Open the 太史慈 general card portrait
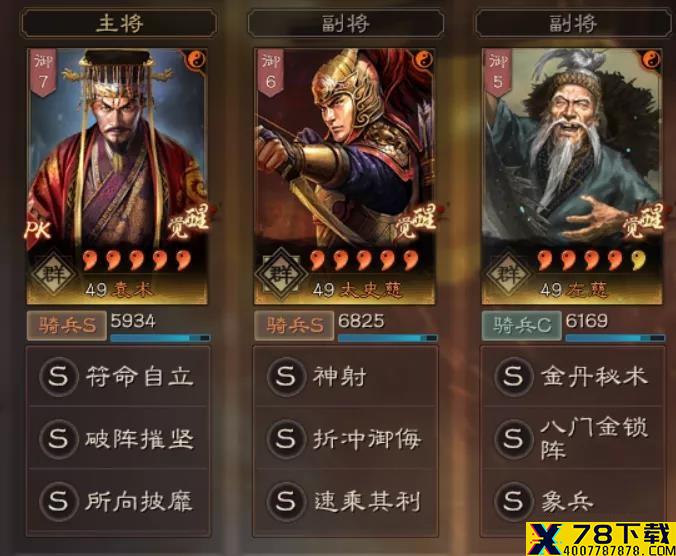 point(344,176)
